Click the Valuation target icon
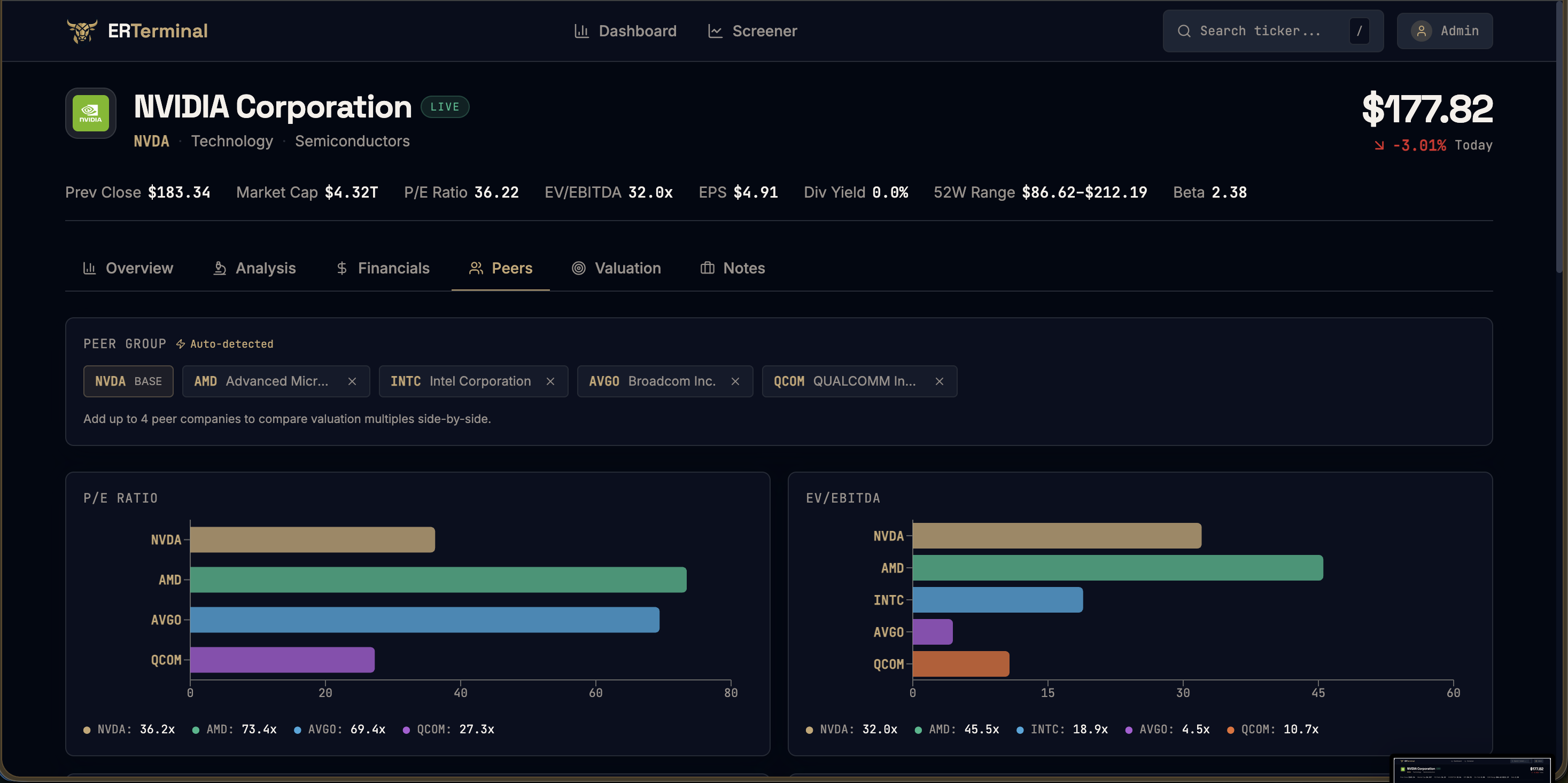This screenshot has height=783, width=1568. [578, 268]
